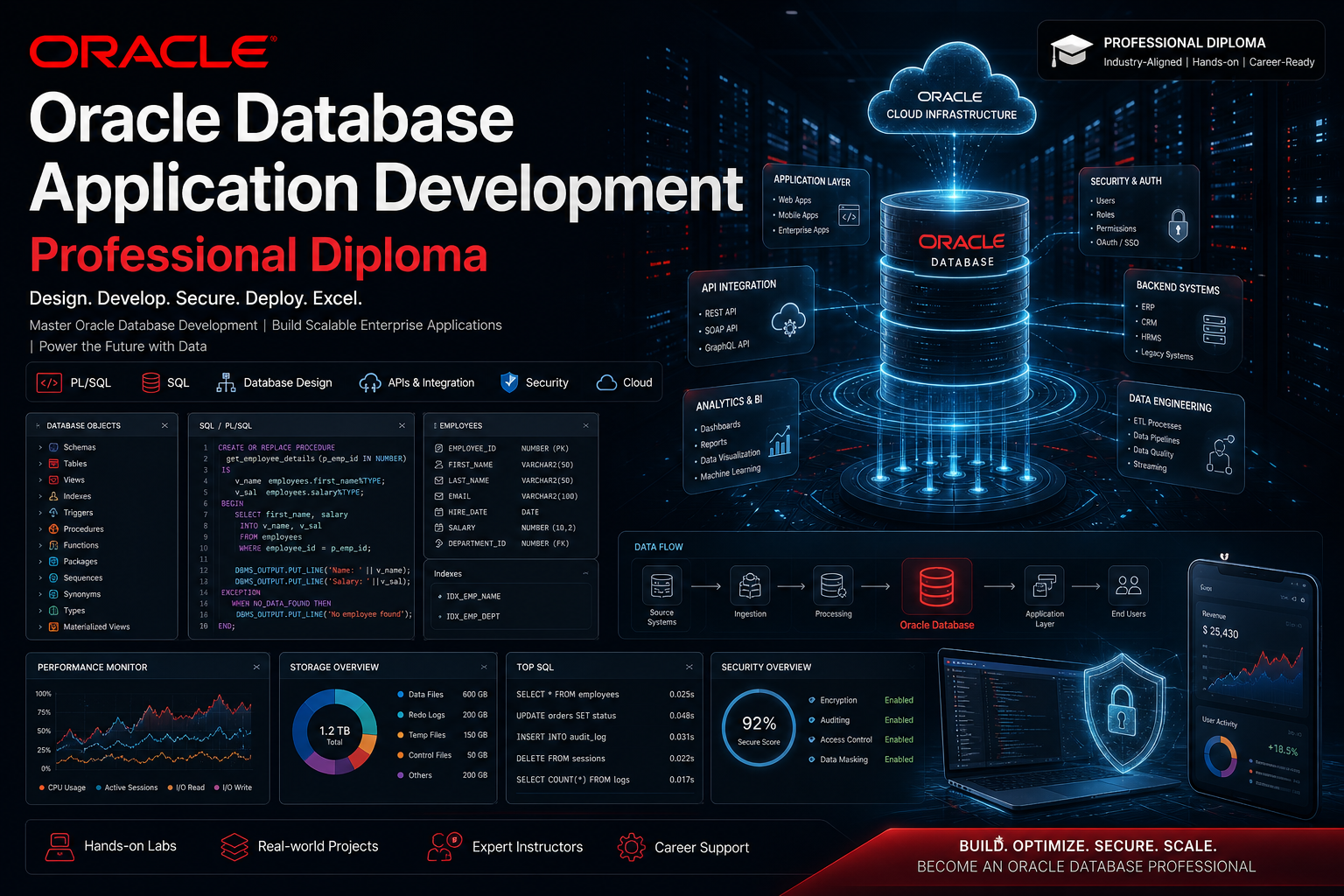Select Synonyms in Database Objects
The image size is (1344, 896).
pos(81,594)
